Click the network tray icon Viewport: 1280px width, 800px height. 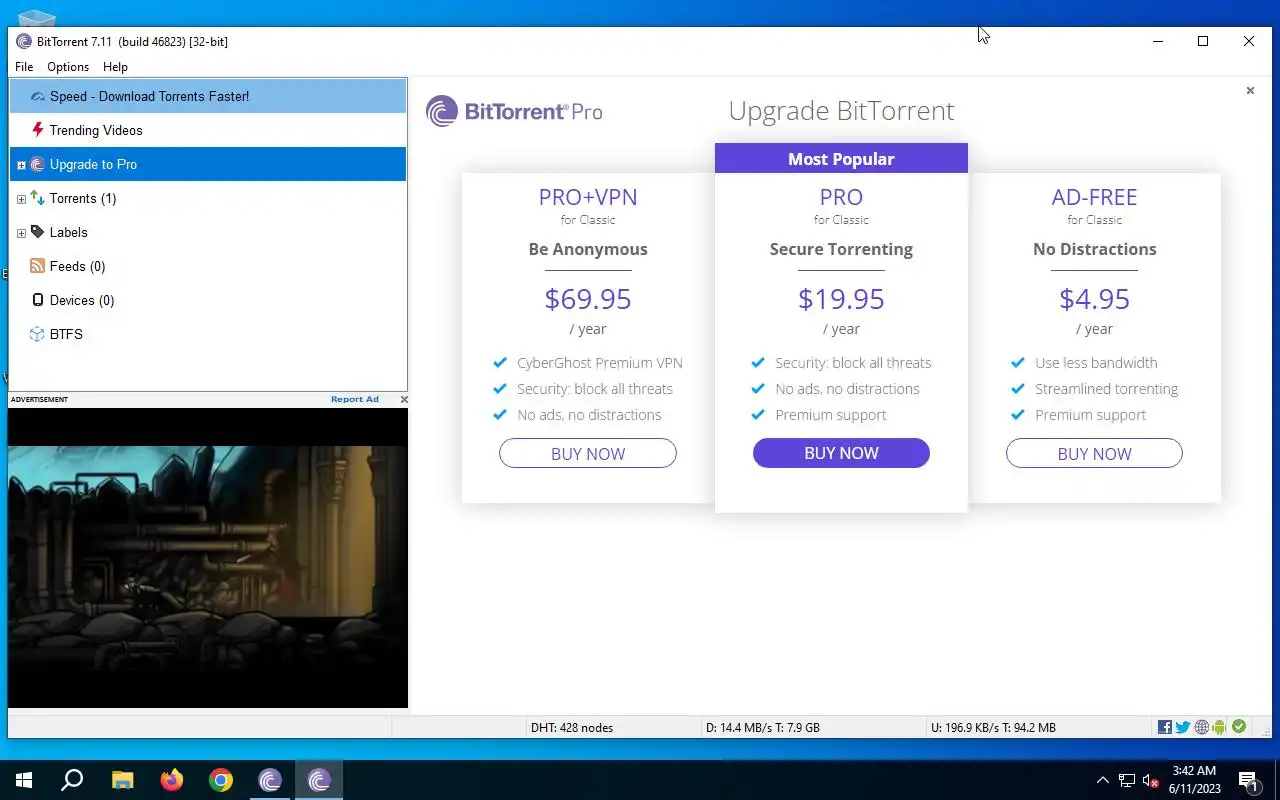pos(1127,780)
